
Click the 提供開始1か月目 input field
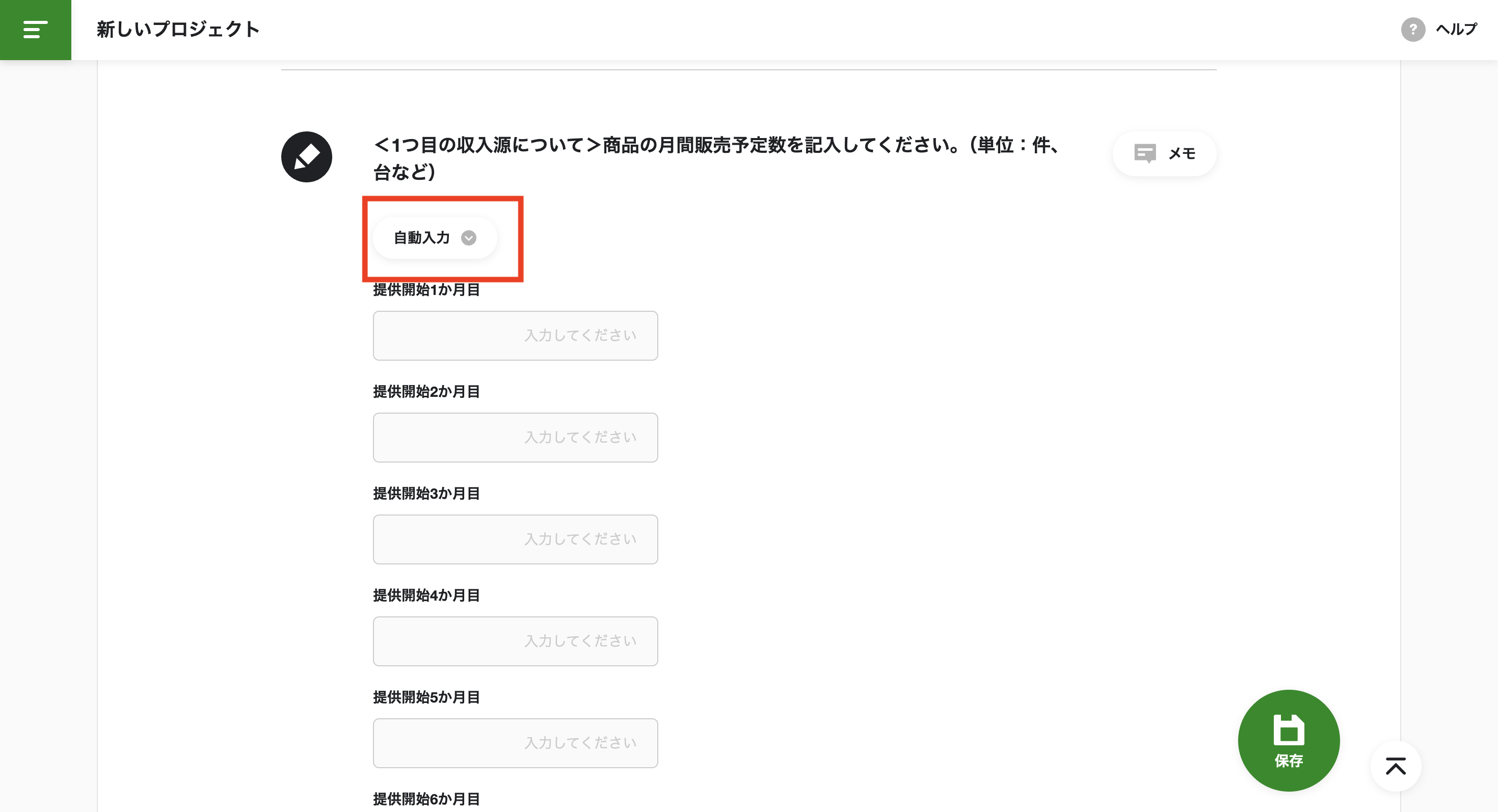[515, 335]
